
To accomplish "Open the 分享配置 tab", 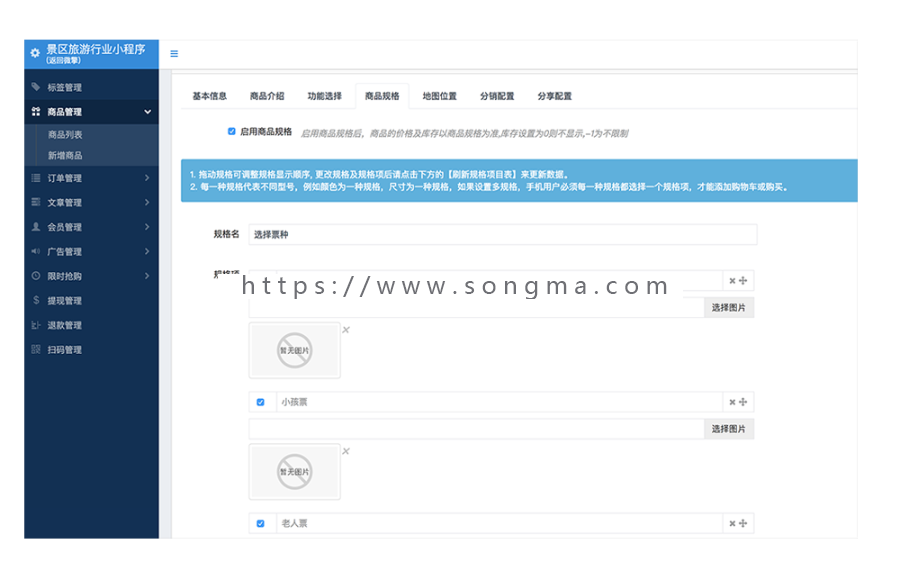I will coord(554,96).
